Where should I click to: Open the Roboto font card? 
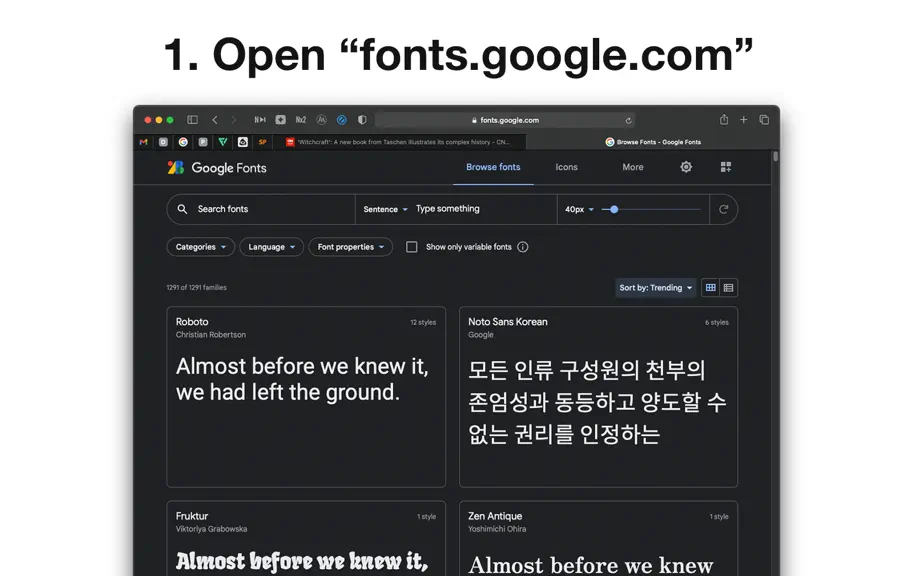pos(306,397)
